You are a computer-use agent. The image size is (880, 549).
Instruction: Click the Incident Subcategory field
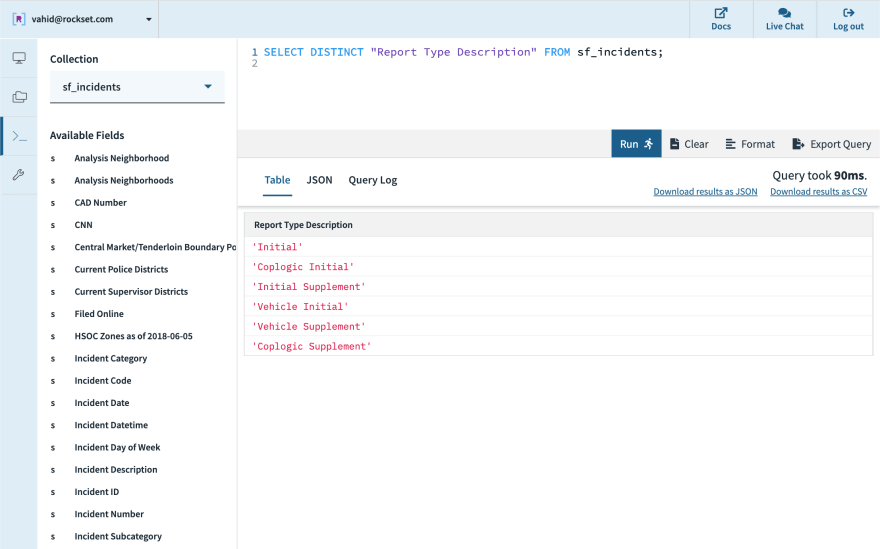click(x=118, y=537)
